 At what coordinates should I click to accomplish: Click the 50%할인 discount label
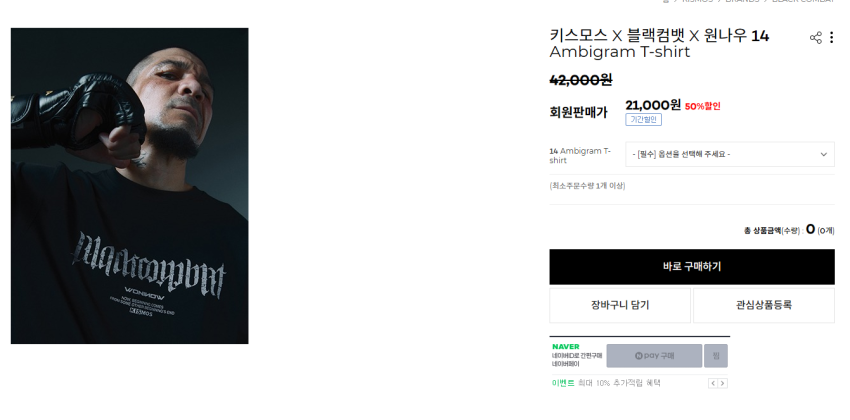coord(702,106)
